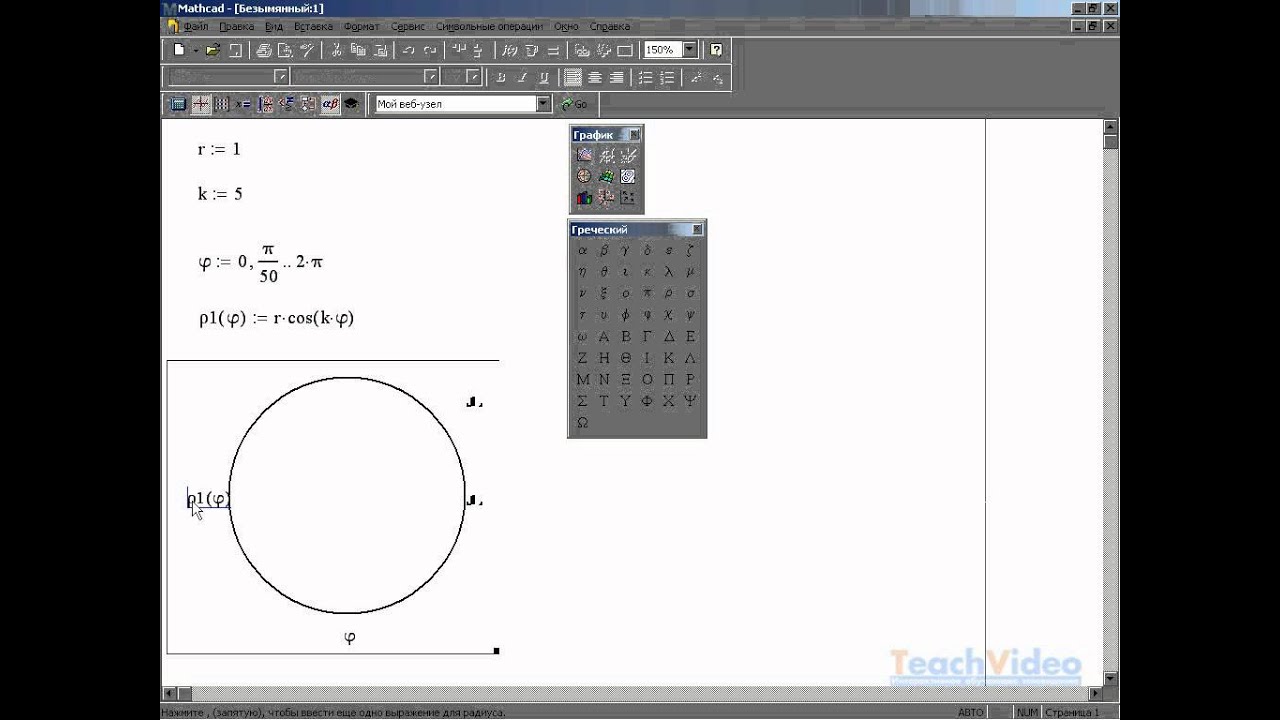The width and height of the screenshot is (1280, 720).
Task: Open the Справка menu
Action: [609, 26]
